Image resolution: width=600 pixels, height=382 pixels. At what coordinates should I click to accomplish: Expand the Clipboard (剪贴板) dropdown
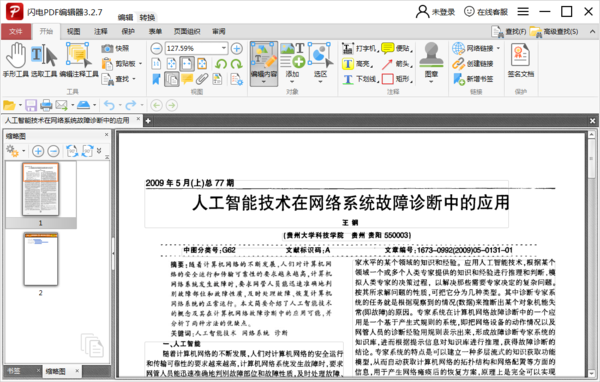[x=140, y=64]
